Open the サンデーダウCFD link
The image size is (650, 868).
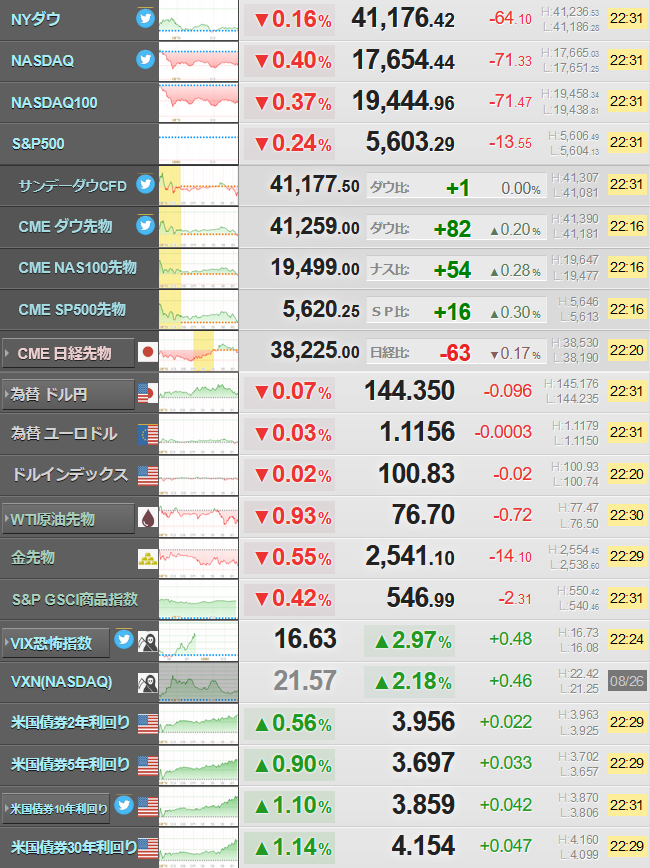[x=73, y=185]
